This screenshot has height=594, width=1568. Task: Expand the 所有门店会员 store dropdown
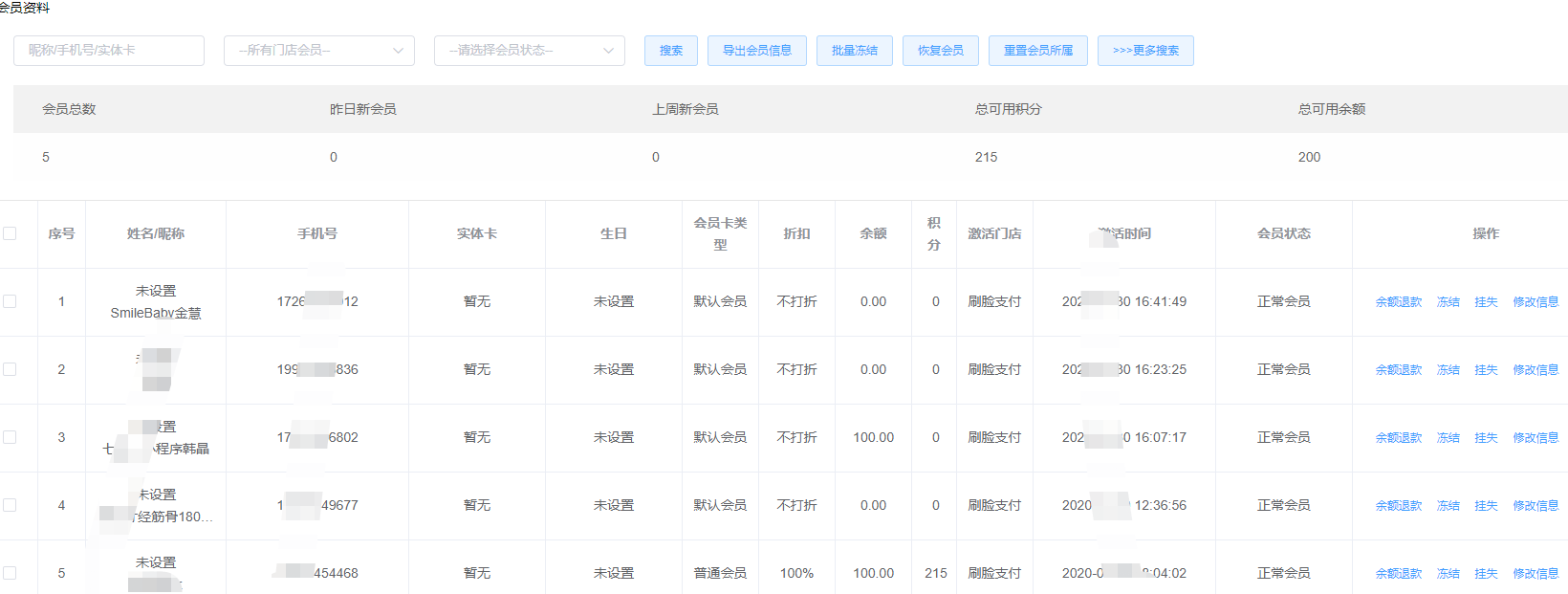coord(318,51)
